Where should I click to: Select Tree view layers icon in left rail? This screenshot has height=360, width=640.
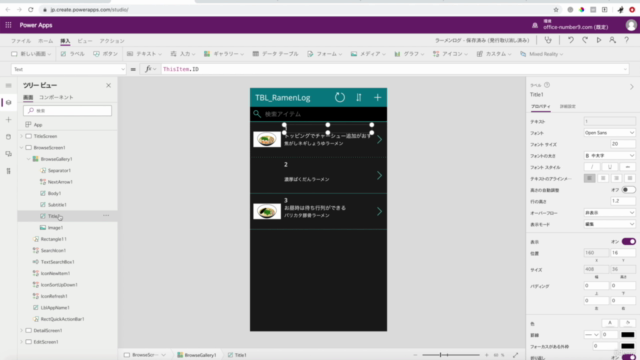(9, 102)
